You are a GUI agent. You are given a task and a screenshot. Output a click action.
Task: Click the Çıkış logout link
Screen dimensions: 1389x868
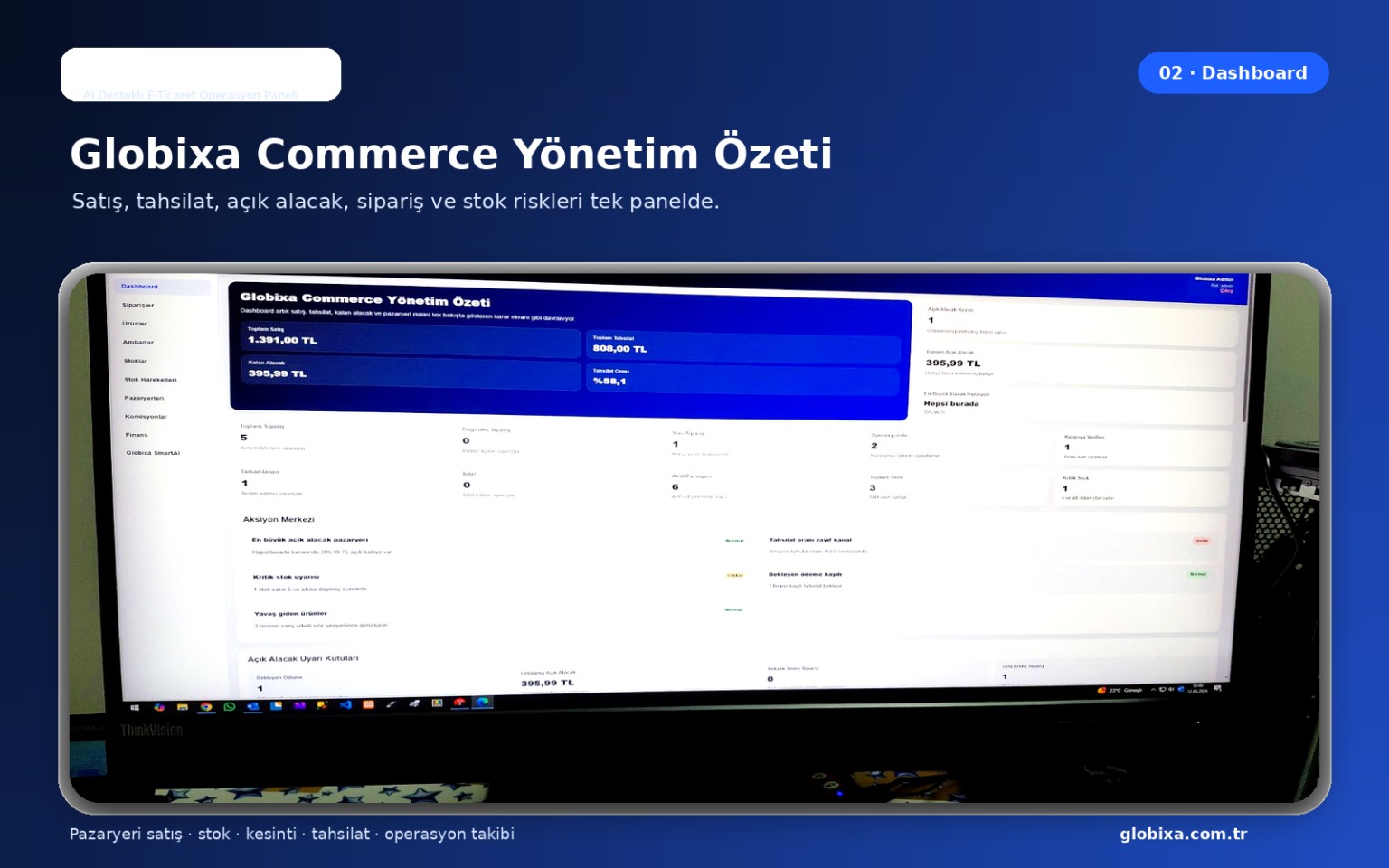[x=1226, y=291]
